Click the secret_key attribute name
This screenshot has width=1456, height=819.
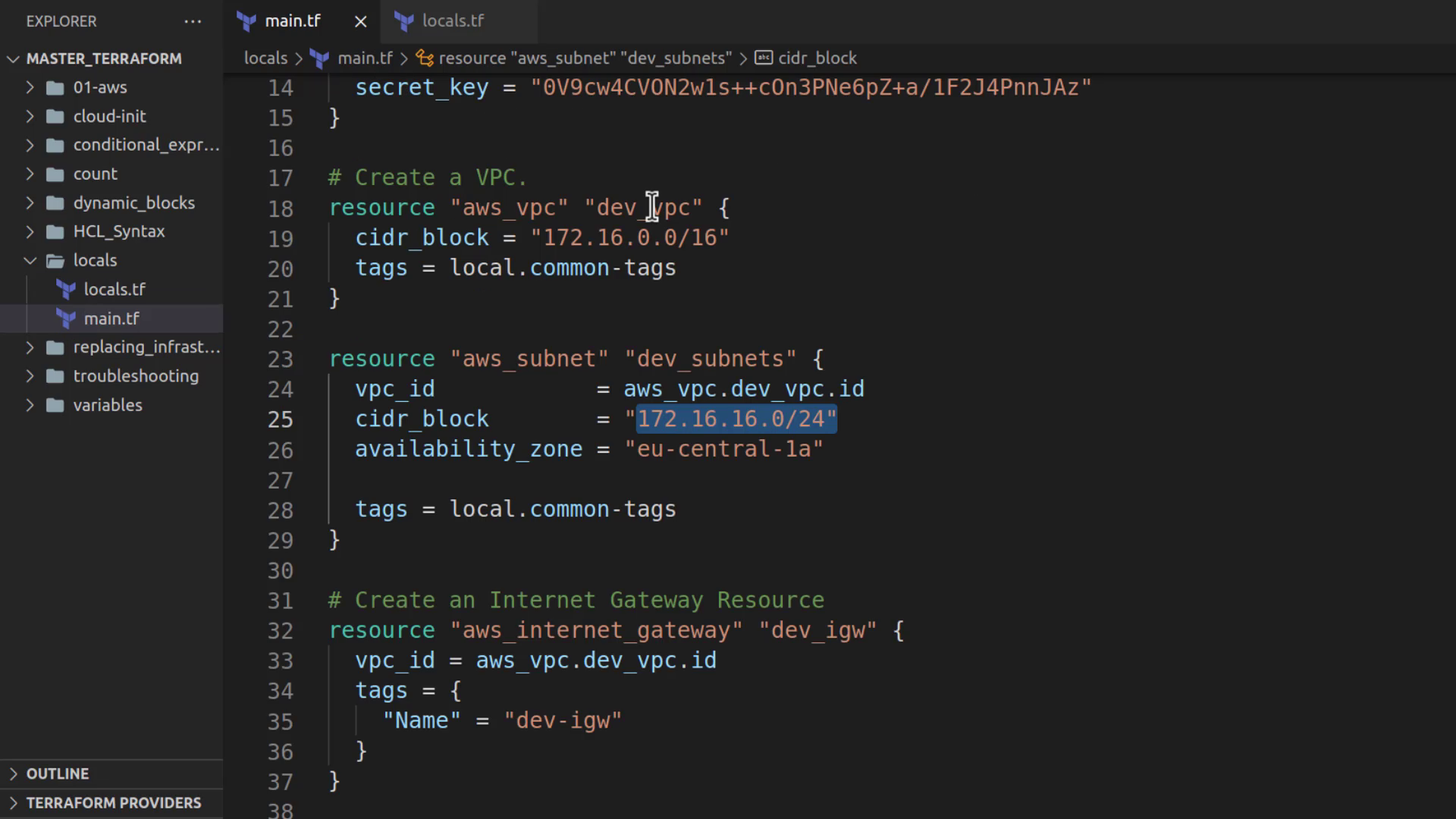point(422,88)
